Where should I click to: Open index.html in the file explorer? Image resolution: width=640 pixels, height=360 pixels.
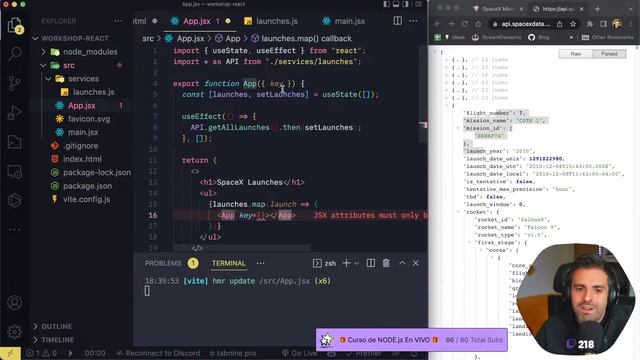tap(82, 159)
